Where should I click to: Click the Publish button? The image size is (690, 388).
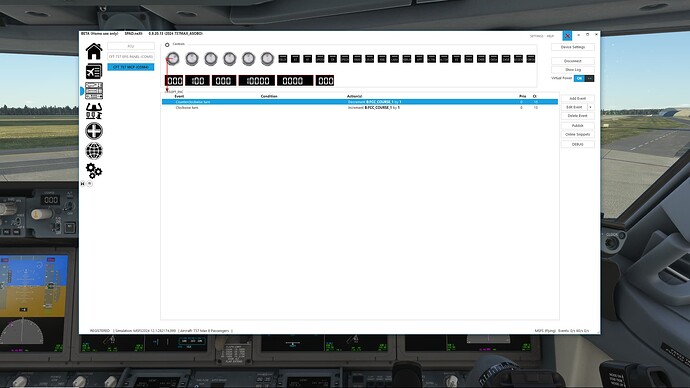click(577, 126)
